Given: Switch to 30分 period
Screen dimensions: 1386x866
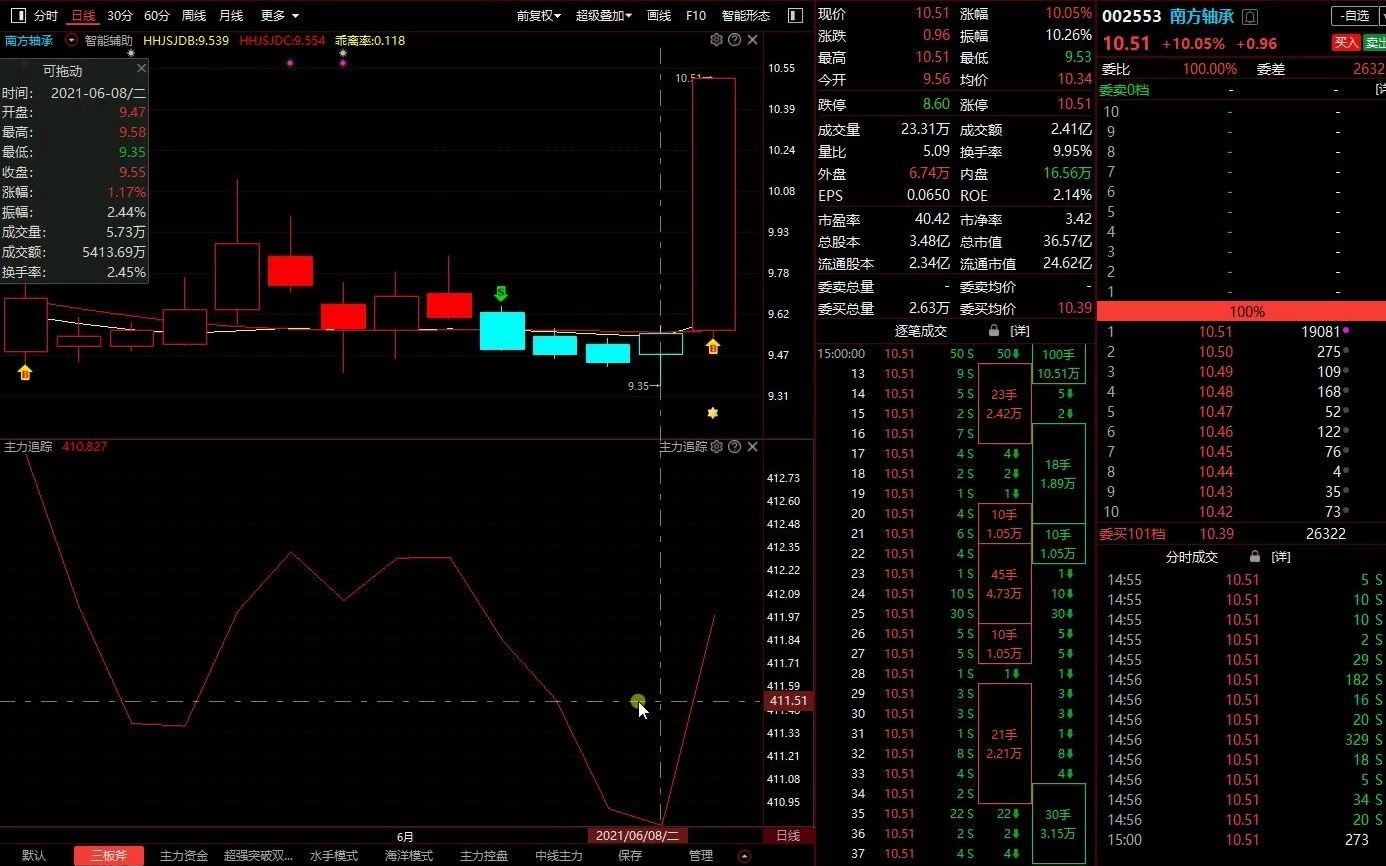Looking at the screenshot, I should click(x=119, y=15).
